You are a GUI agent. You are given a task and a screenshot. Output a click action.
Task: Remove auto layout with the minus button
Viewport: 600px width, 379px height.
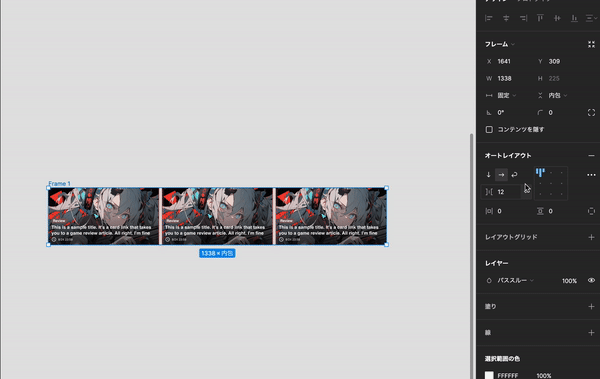point(591,156)
